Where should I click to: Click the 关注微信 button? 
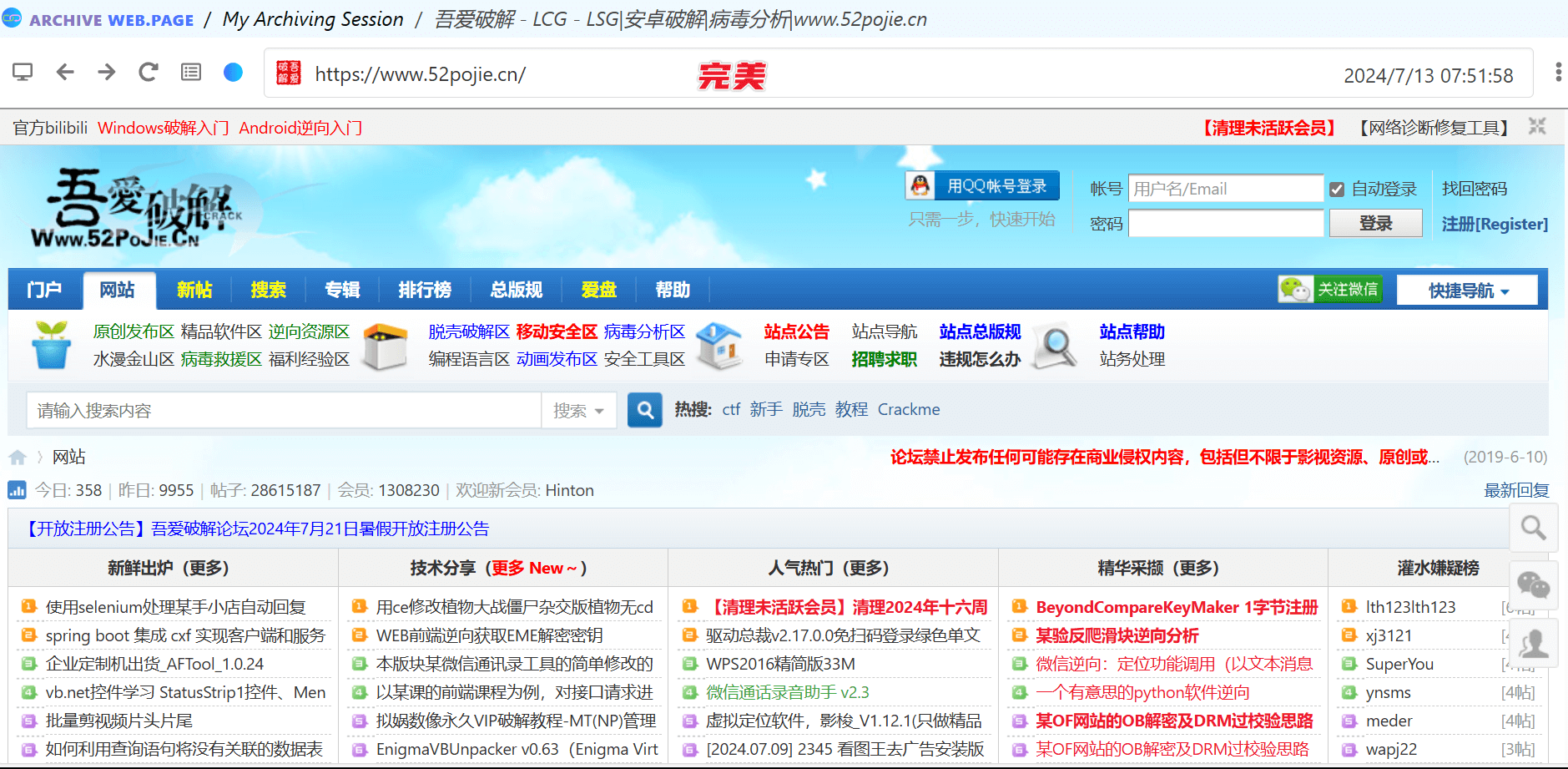[1329, 290]
